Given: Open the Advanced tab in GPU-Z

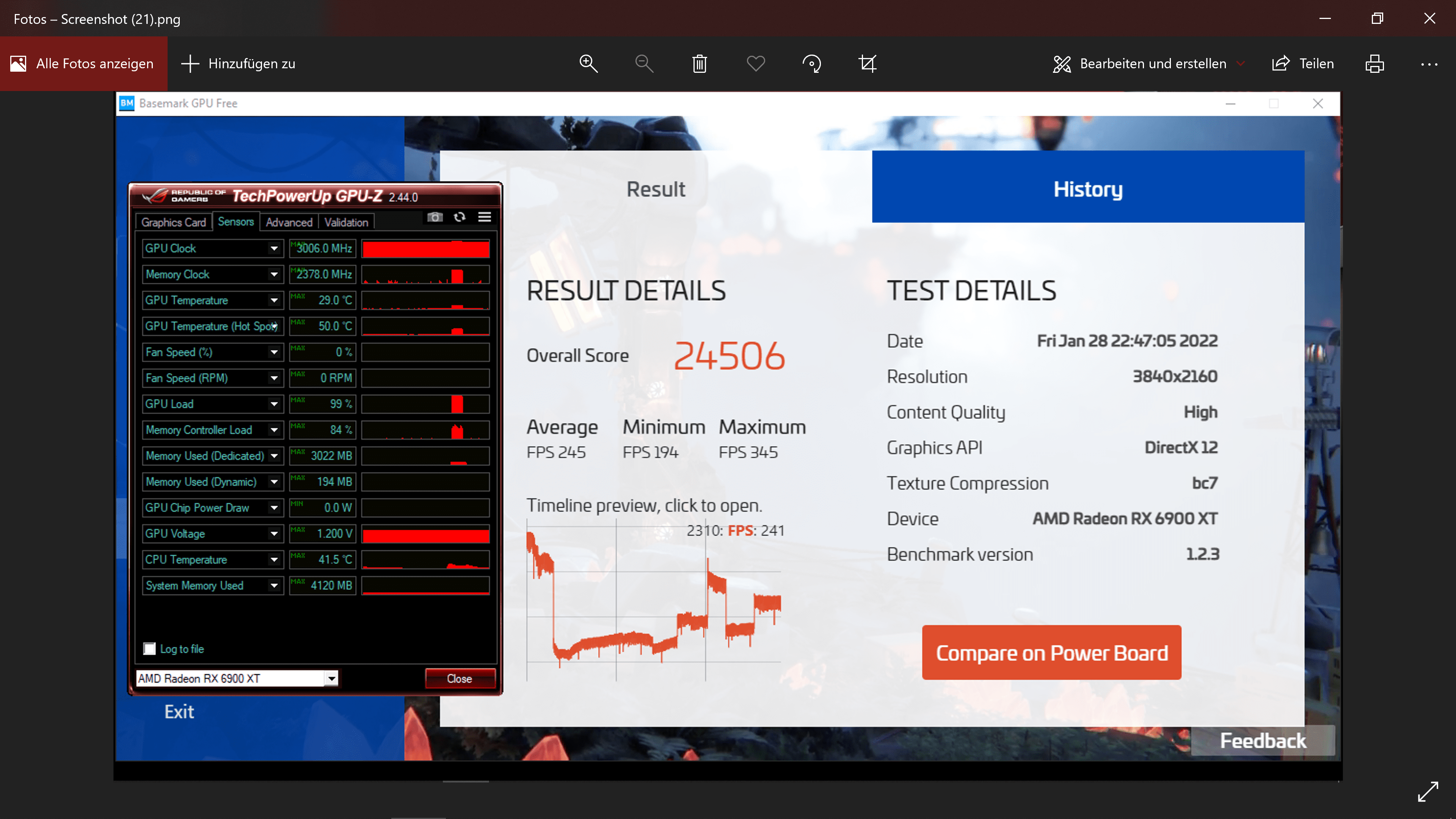Looking at the screenshot, I should click(x=289, y=222).
